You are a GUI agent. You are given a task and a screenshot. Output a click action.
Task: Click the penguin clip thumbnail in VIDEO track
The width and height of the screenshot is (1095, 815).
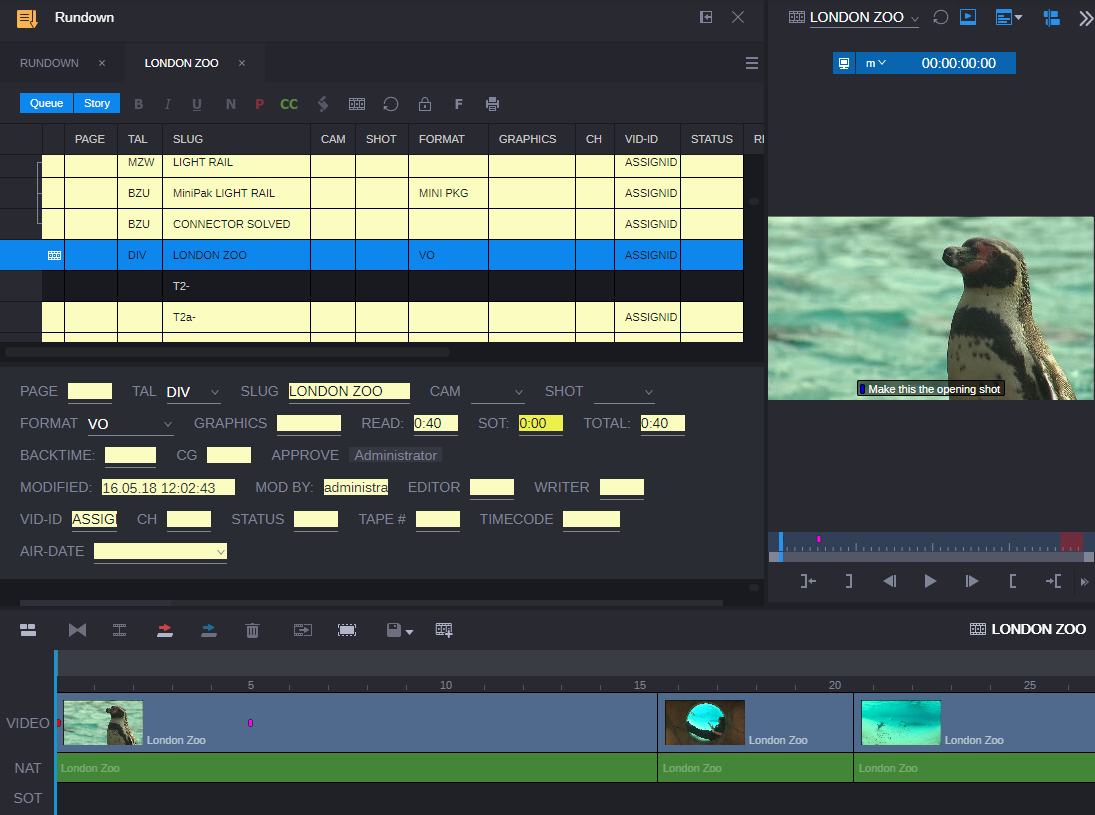(103, 723)
